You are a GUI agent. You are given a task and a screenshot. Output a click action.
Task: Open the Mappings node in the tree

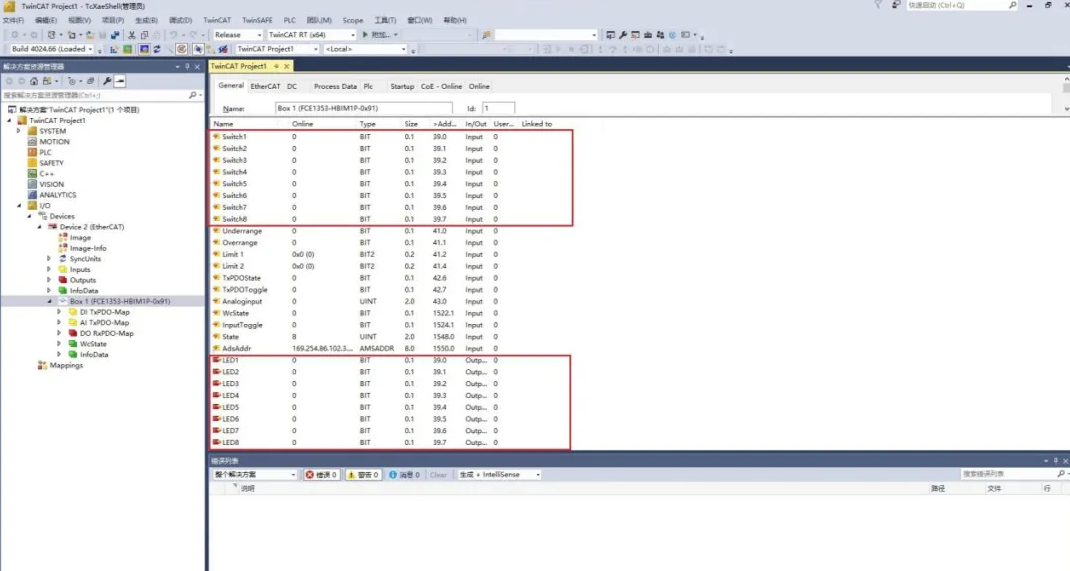click(66, 366)
